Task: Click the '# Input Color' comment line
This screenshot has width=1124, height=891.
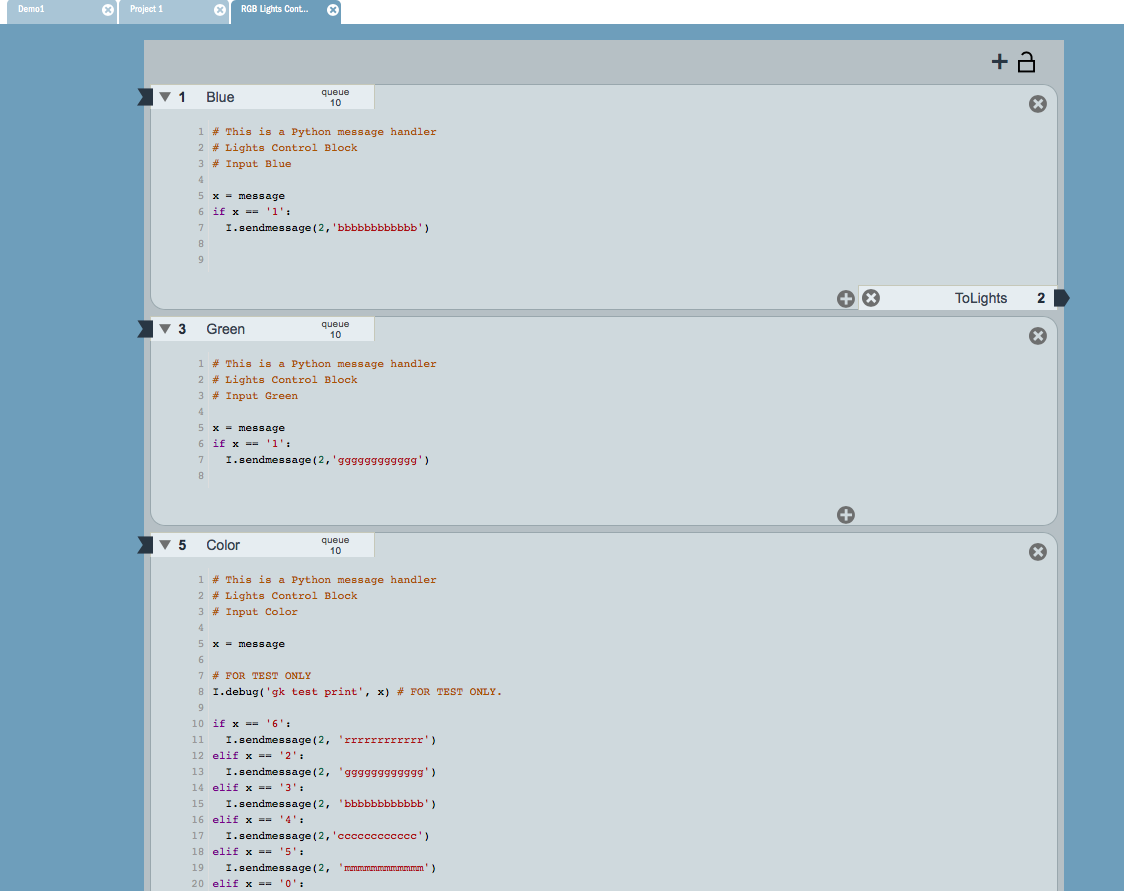Action: click(x=255, y=612)
